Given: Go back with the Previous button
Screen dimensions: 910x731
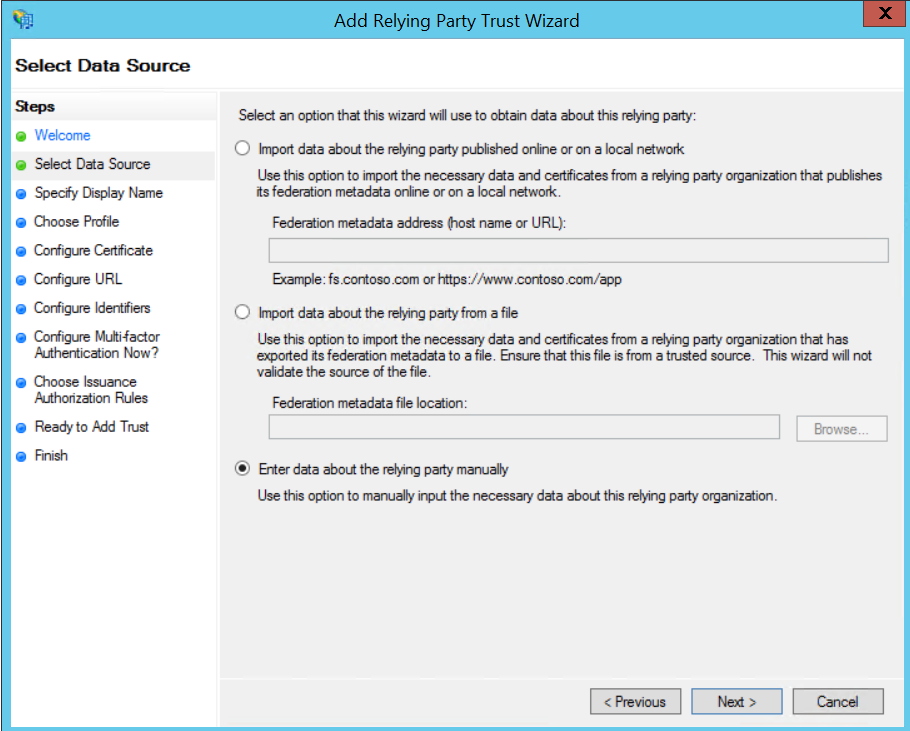Looking at the screenshot, I should (x=635, y=702).
